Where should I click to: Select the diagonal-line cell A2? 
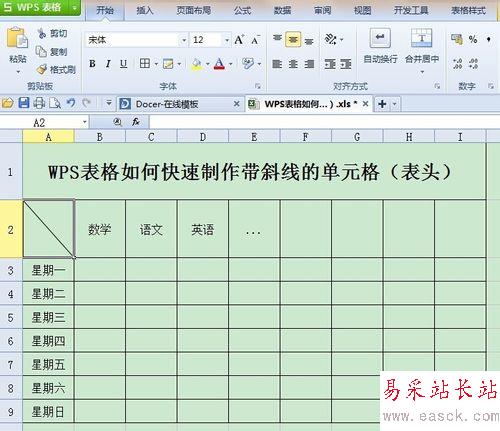49,229
